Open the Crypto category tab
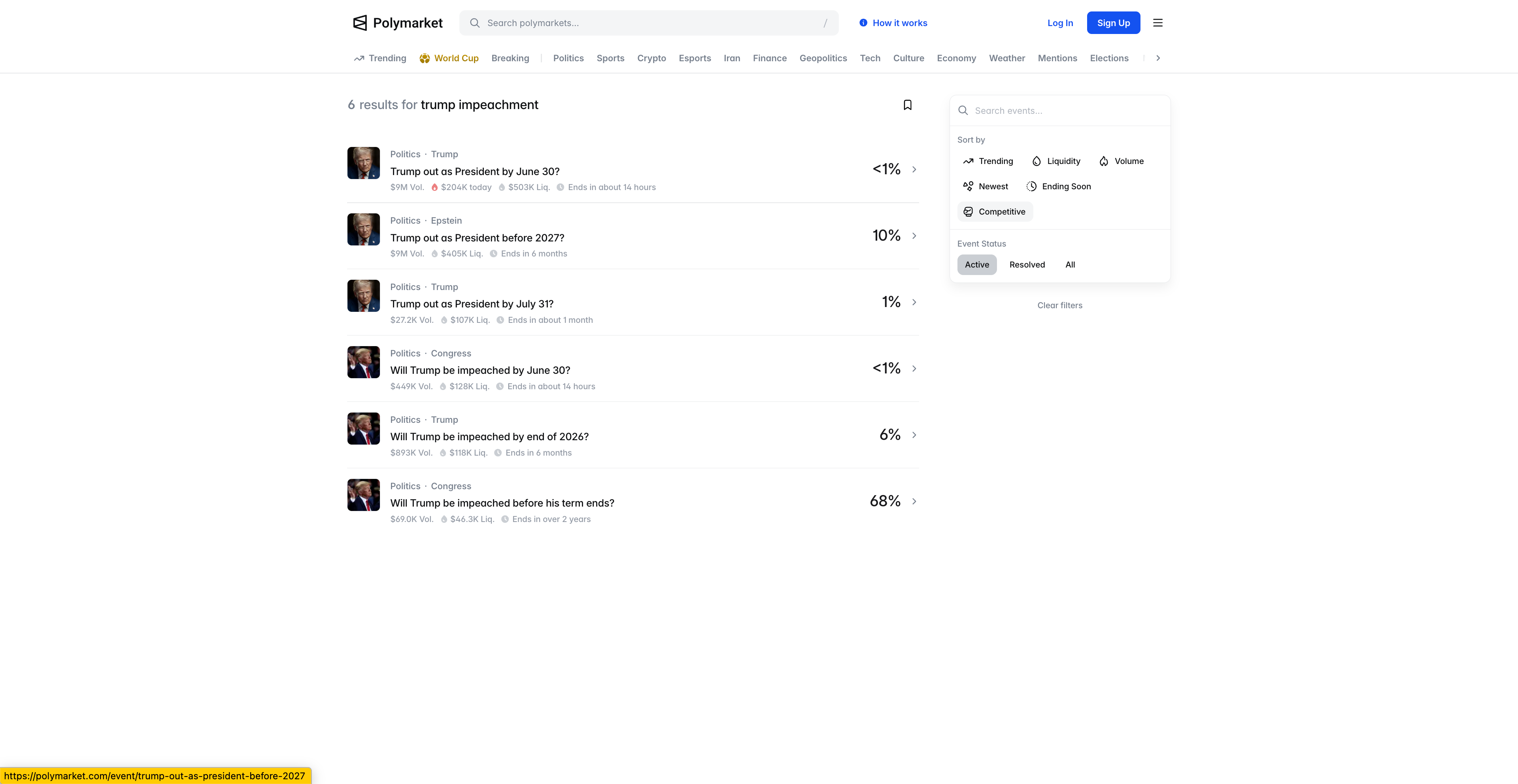The height and width of the screenshot is (784, 1518). (x=651, y=58)
